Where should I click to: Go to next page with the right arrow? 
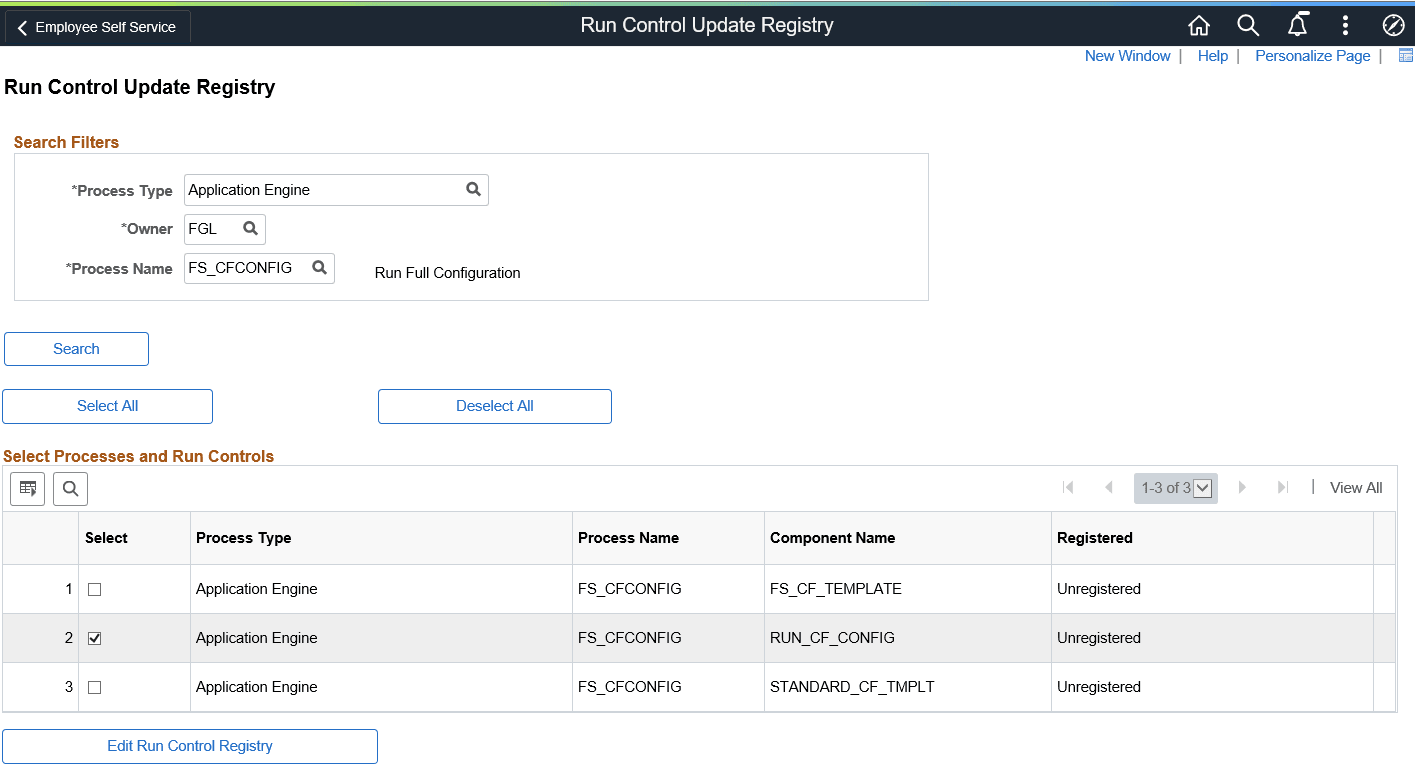click(1242, 487)
